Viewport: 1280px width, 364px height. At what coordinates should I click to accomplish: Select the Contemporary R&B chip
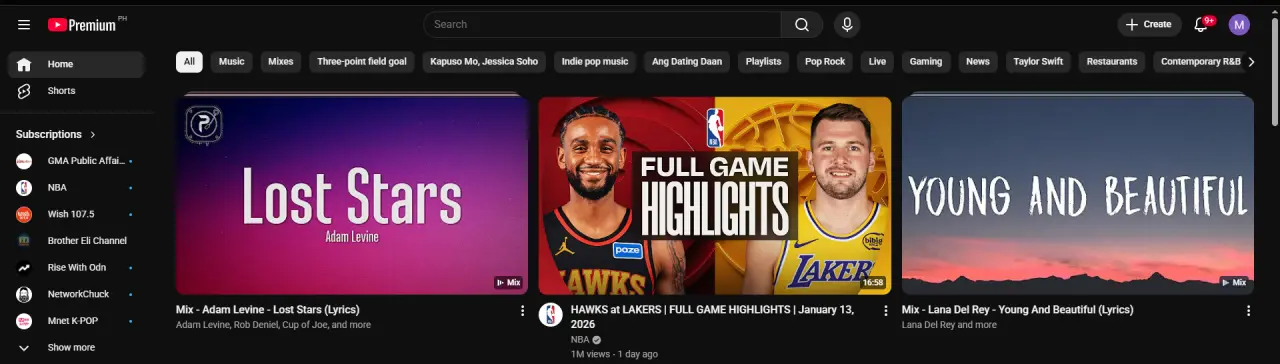[1198, 62]
